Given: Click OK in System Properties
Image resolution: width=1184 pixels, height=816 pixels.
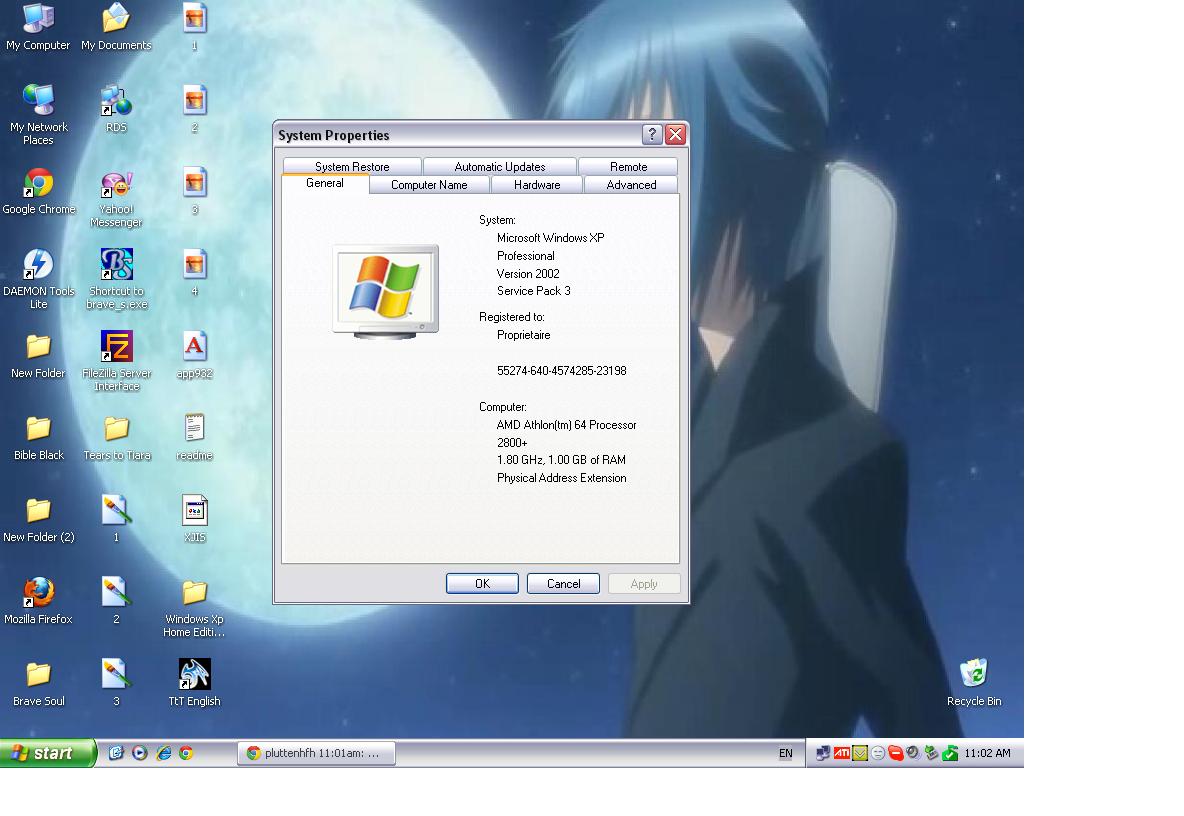Looking at the screenshot, I should click(x=483, y=584).
